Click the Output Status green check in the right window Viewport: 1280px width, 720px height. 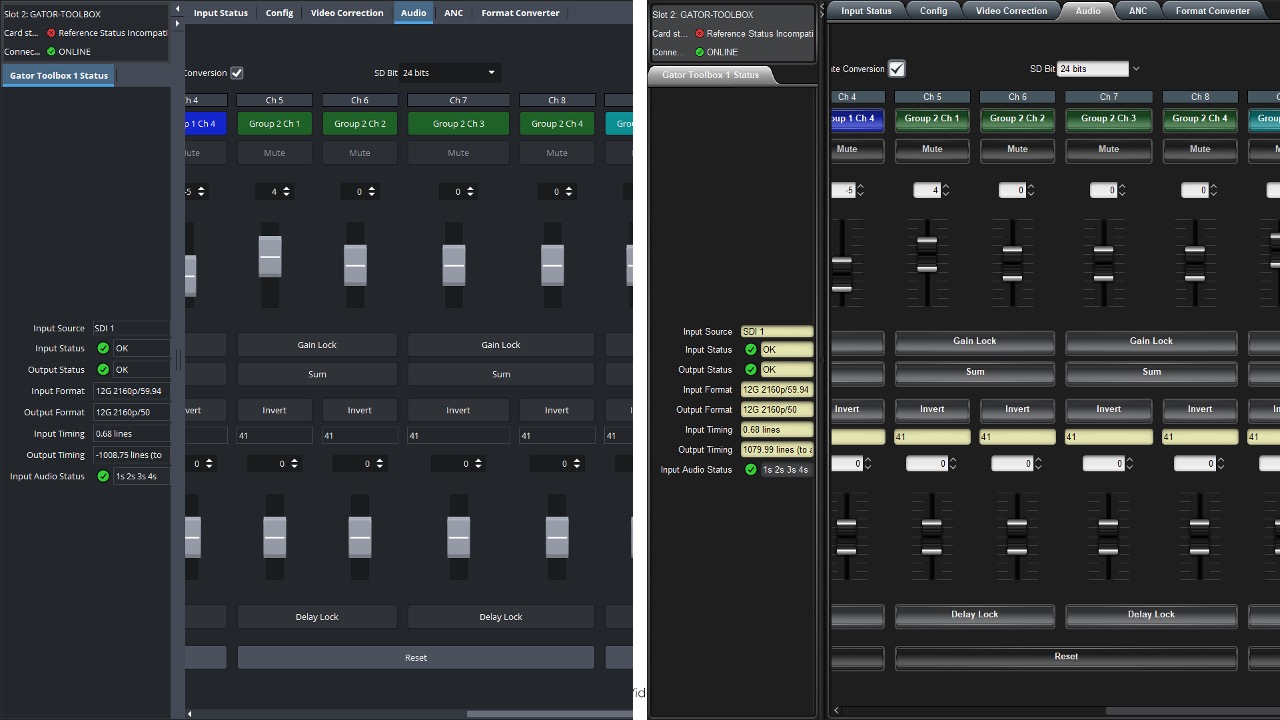point(751,370)
